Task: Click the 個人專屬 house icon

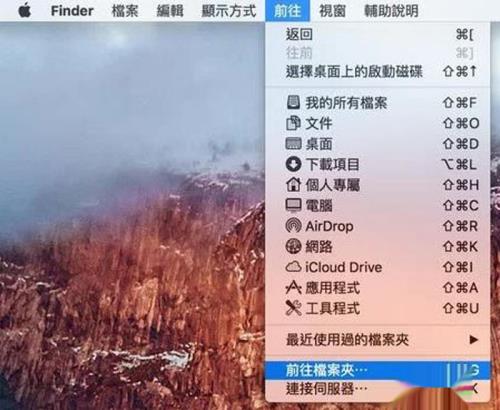Action: click(293, 184)
